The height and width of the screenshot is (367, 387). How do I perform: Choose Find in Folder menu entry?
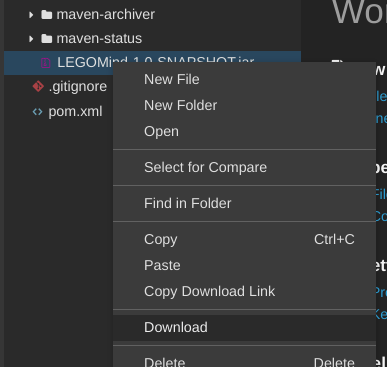coord(244,203)
